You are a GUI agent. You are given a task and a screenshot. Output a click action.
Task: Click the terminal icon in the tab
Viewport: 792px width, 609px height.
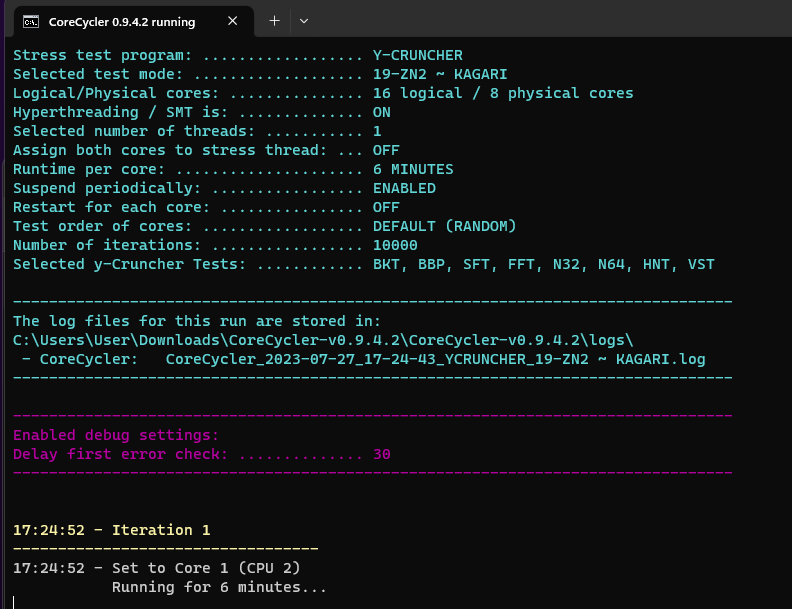pos(31,22)
